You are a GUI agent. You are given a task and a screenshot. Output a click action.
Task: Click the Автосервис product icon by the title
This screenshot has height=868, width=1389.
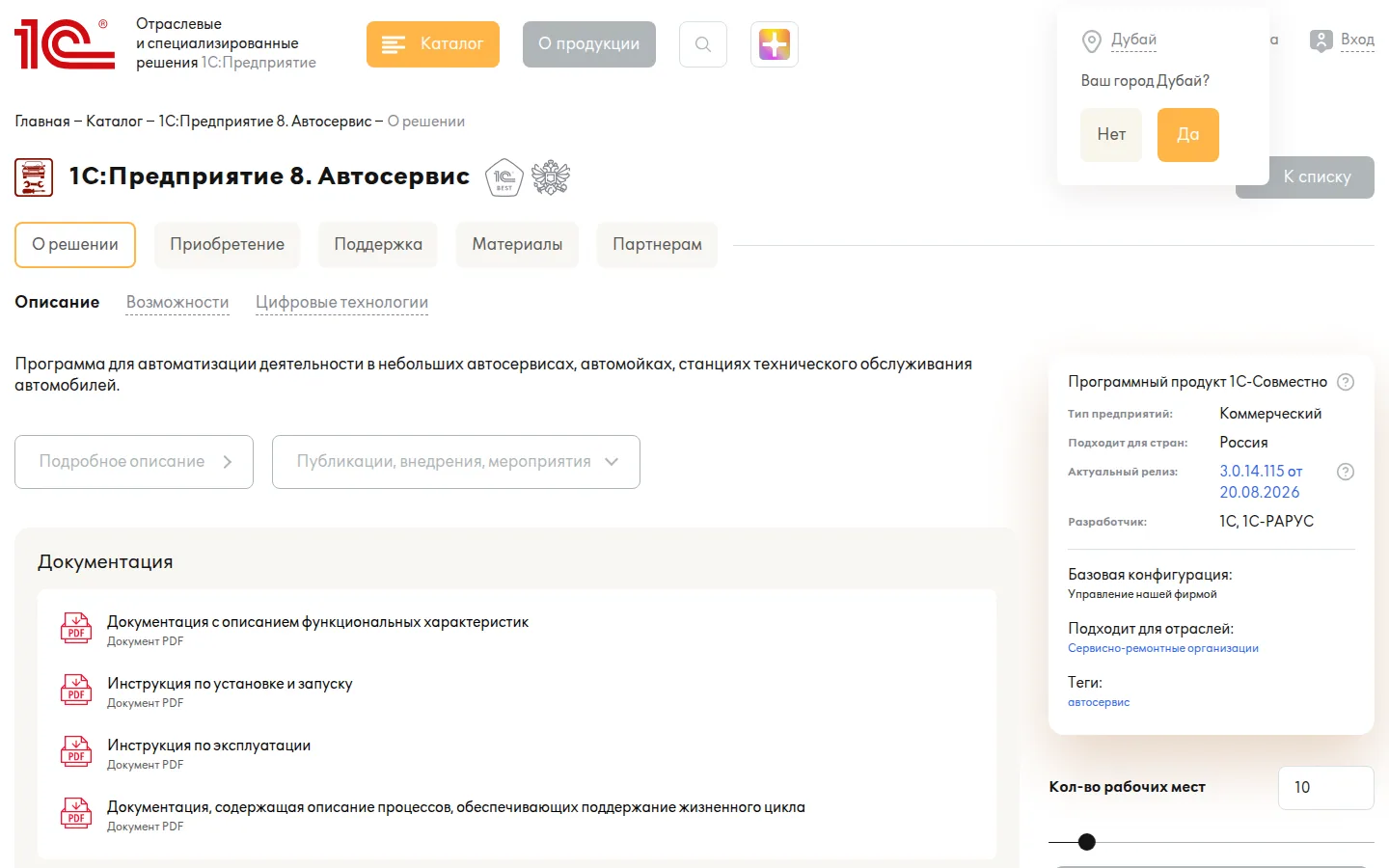(x=34, y=177)
